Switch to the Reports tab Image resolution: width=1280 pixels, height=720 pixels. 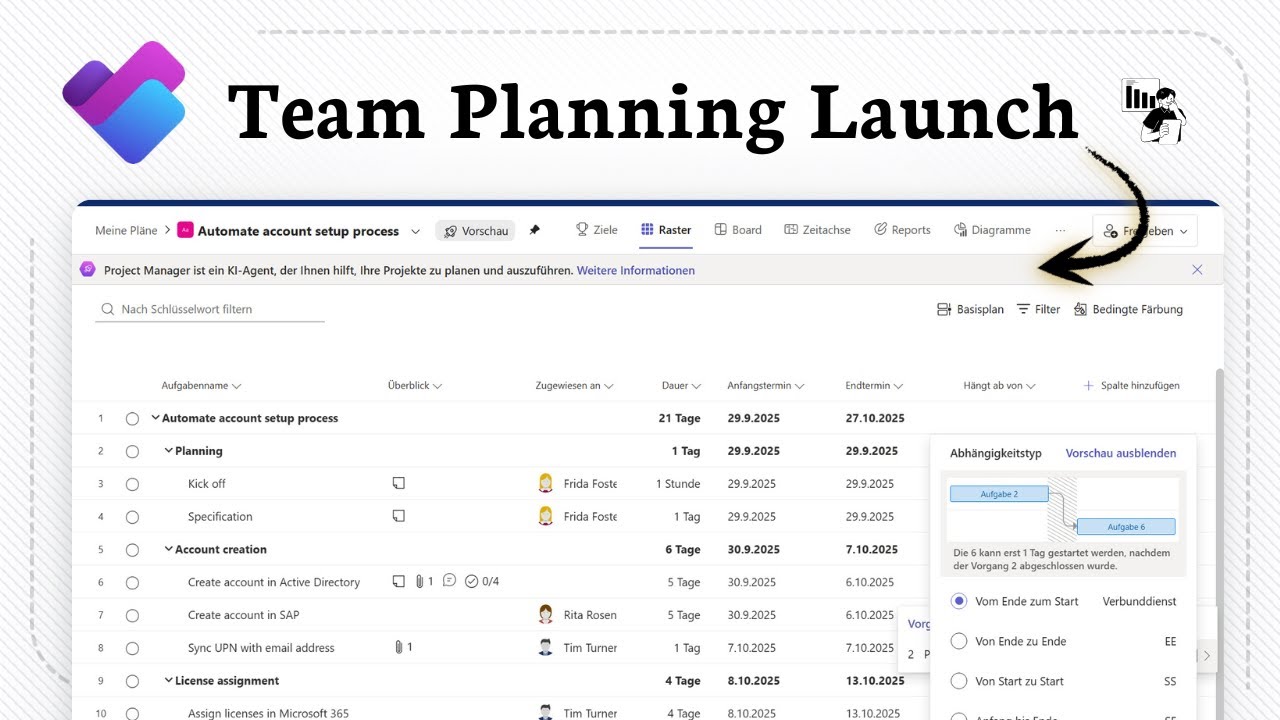point(902,230)
